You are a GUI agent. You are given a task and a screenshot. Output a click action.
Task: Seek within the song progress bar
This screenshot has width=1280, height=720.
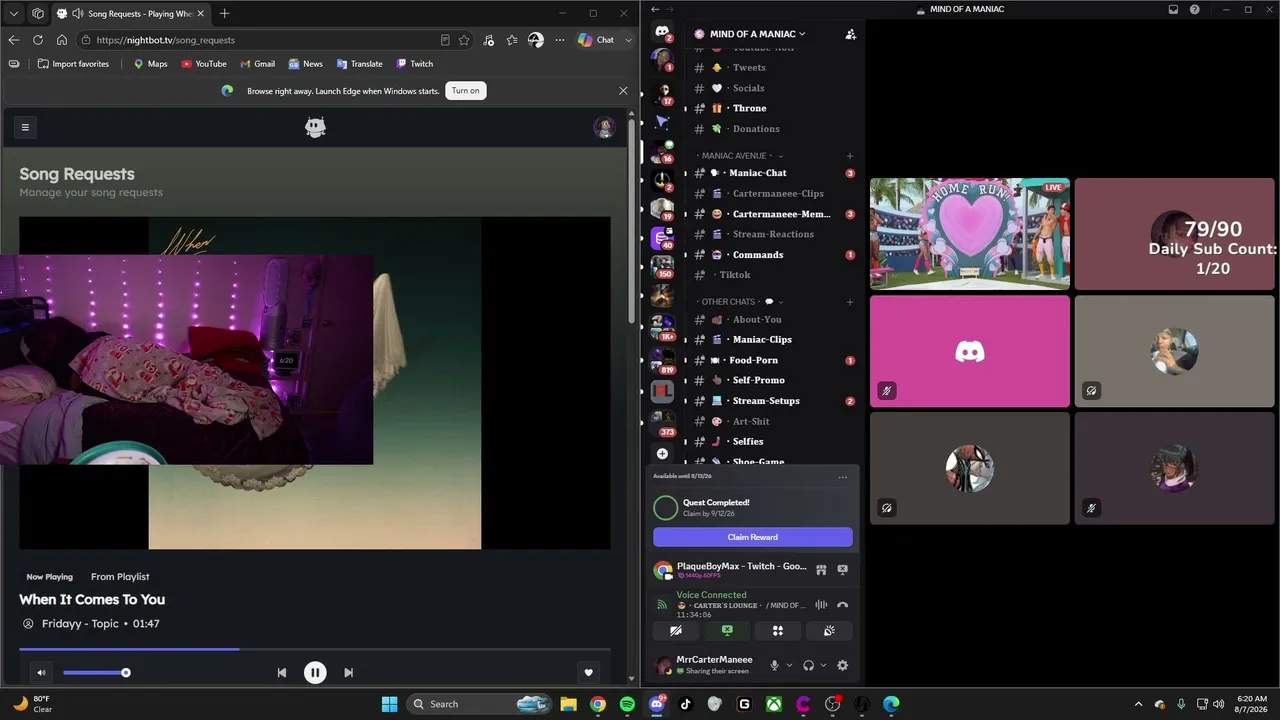click(x=314, y=649)
